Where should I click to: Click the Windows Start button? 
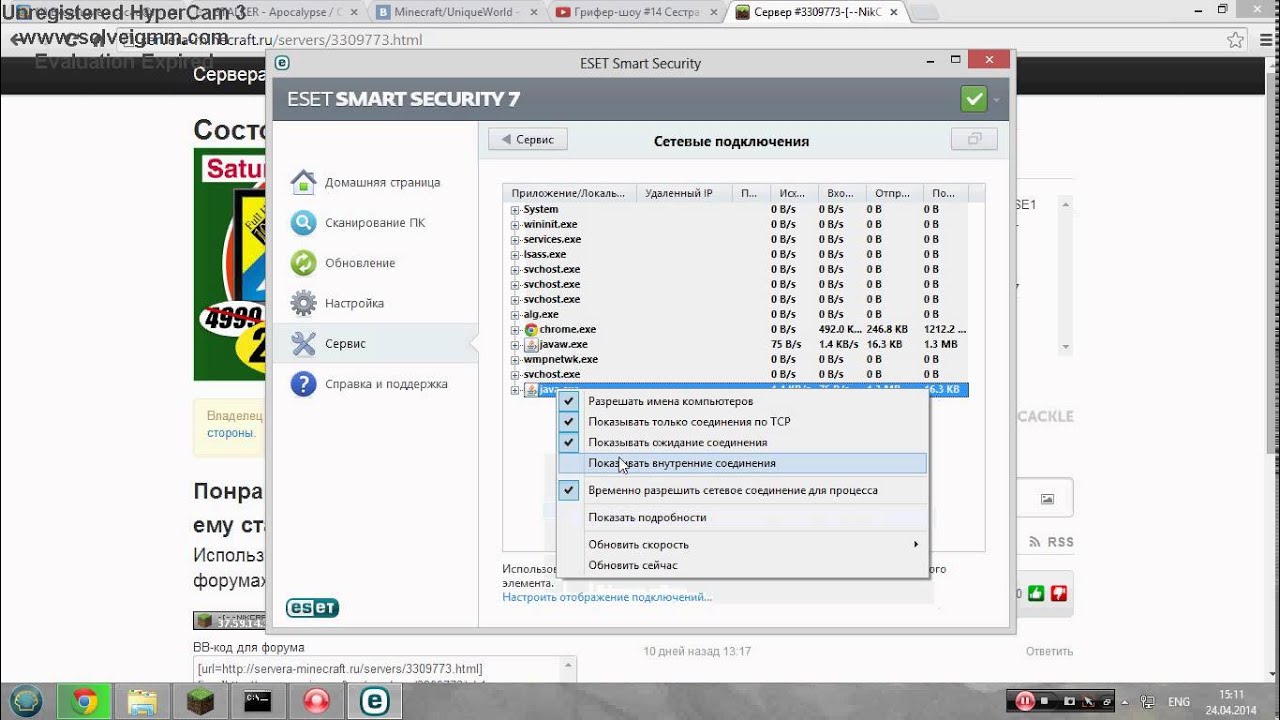click(25, 701)
